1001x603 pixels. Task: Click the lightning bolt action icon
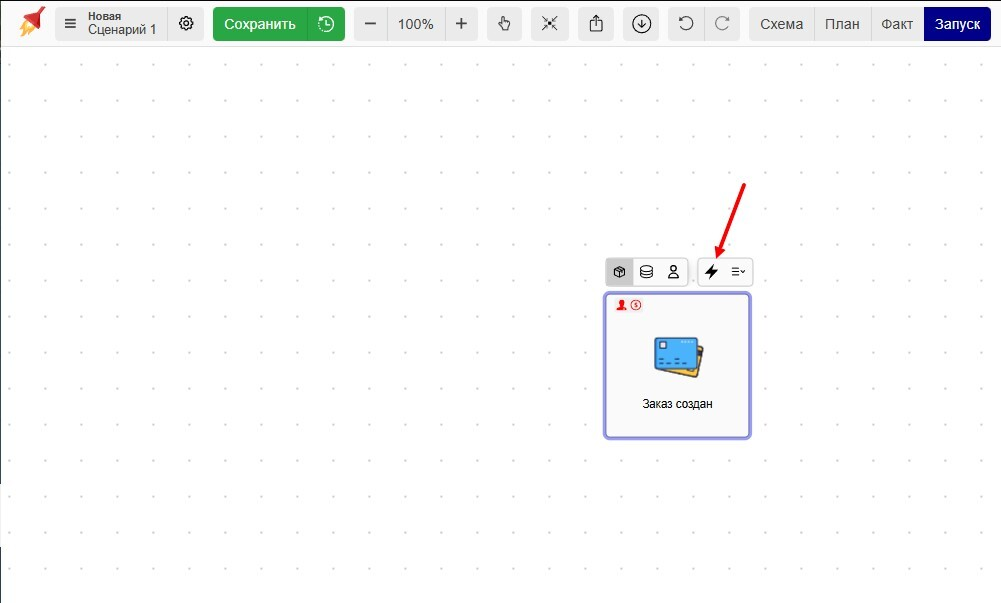(x=711, y=272)
